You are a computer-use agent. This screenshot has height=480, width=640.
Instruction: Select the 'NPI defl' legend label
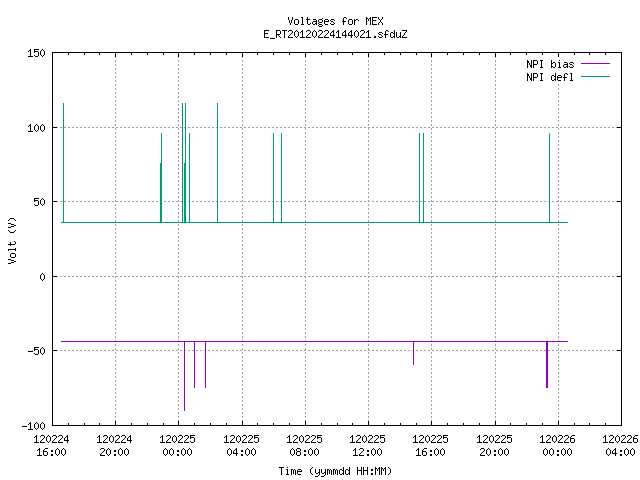550,77
